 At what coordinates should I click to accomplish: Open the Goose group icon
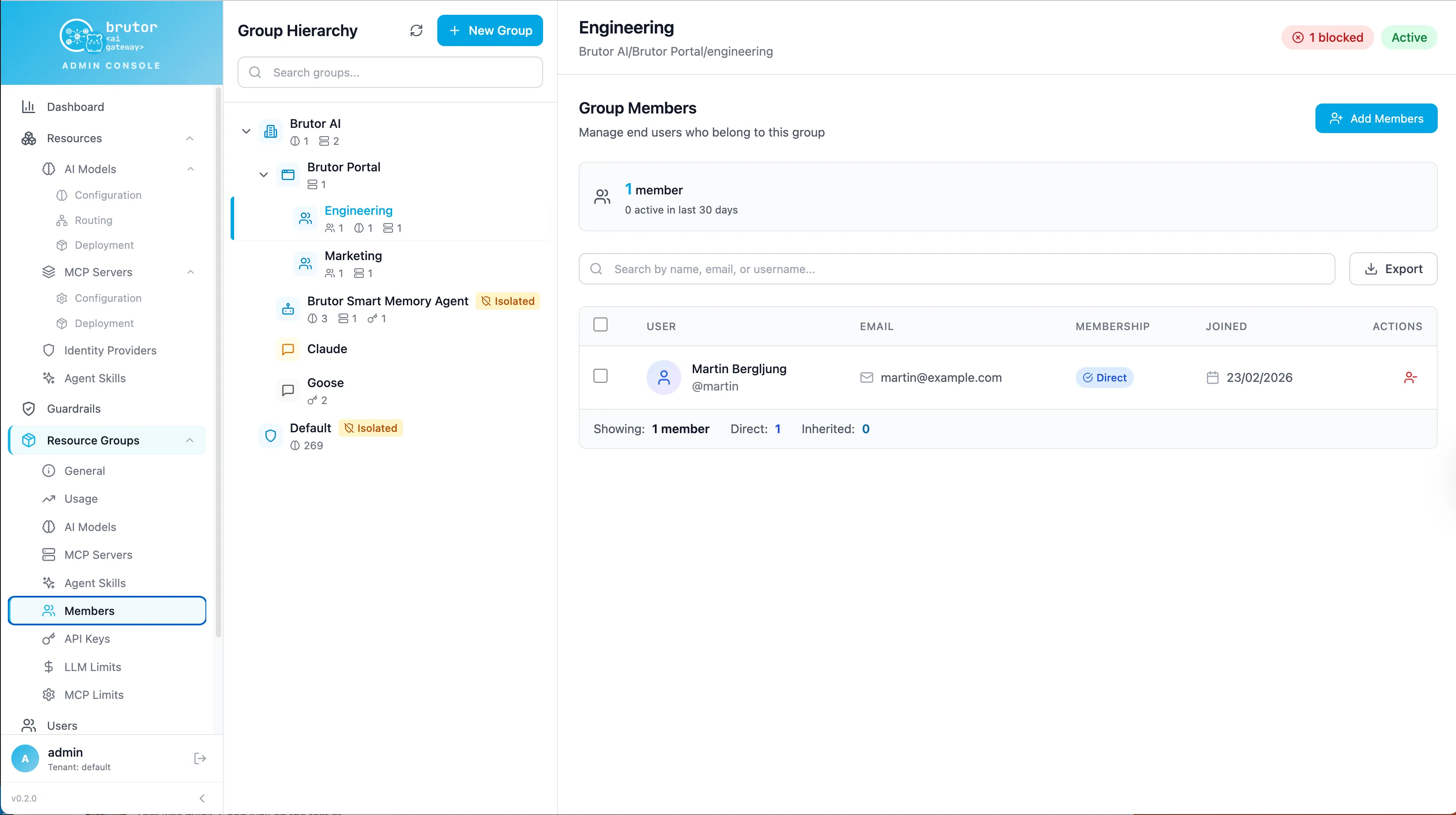(x=288, y=390)
